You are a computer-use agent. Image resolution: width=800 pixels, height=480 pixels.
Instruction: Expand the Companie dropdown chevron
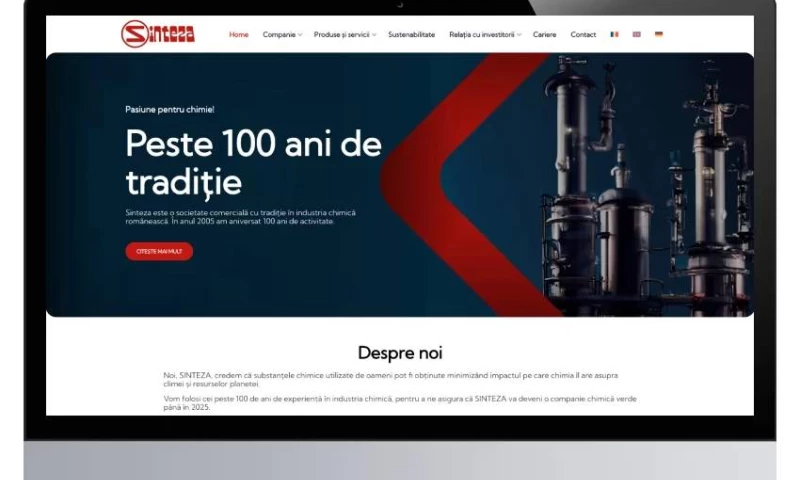(300, 35)
